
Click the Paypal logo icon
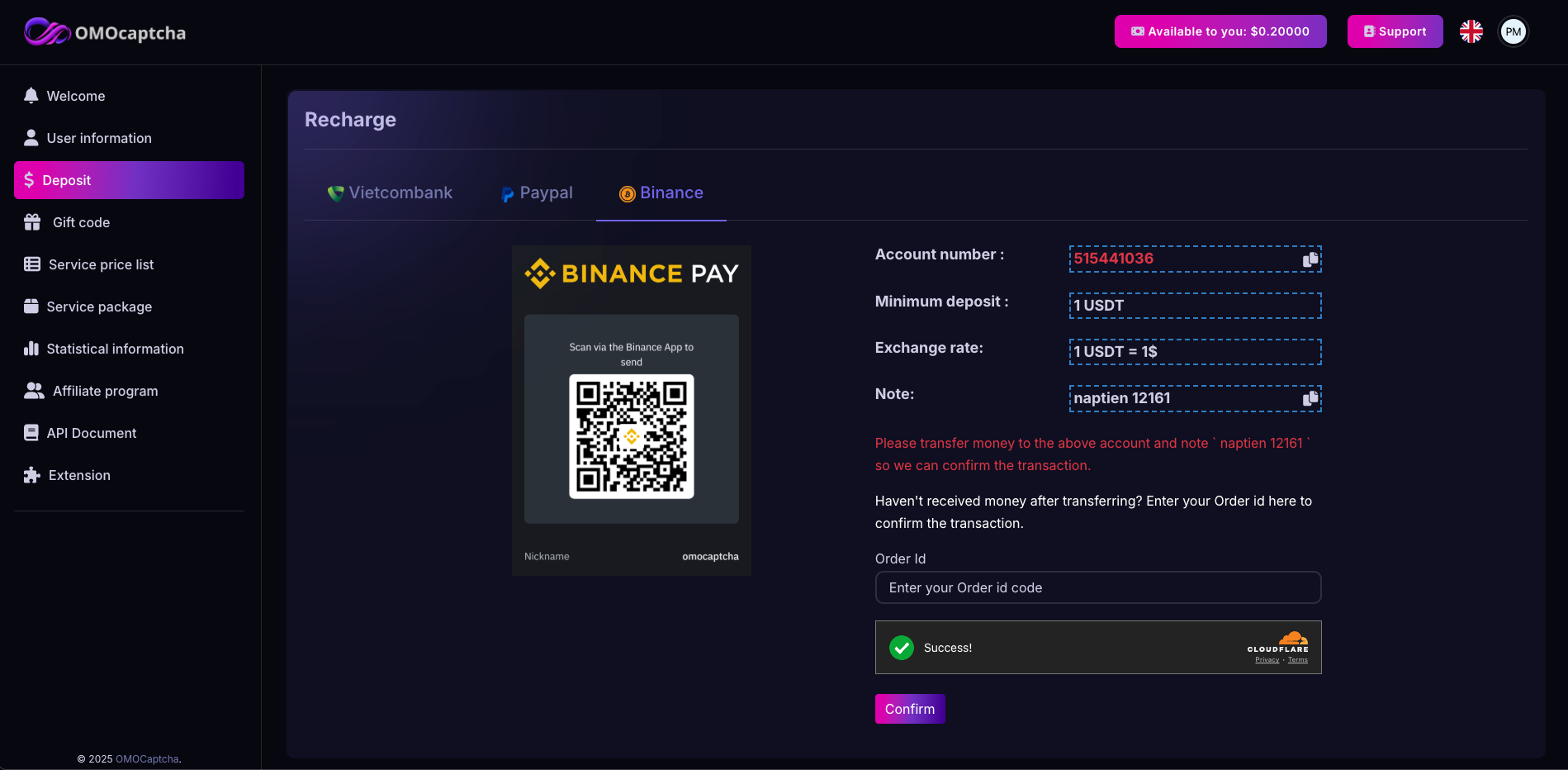(x=508, y=194)
